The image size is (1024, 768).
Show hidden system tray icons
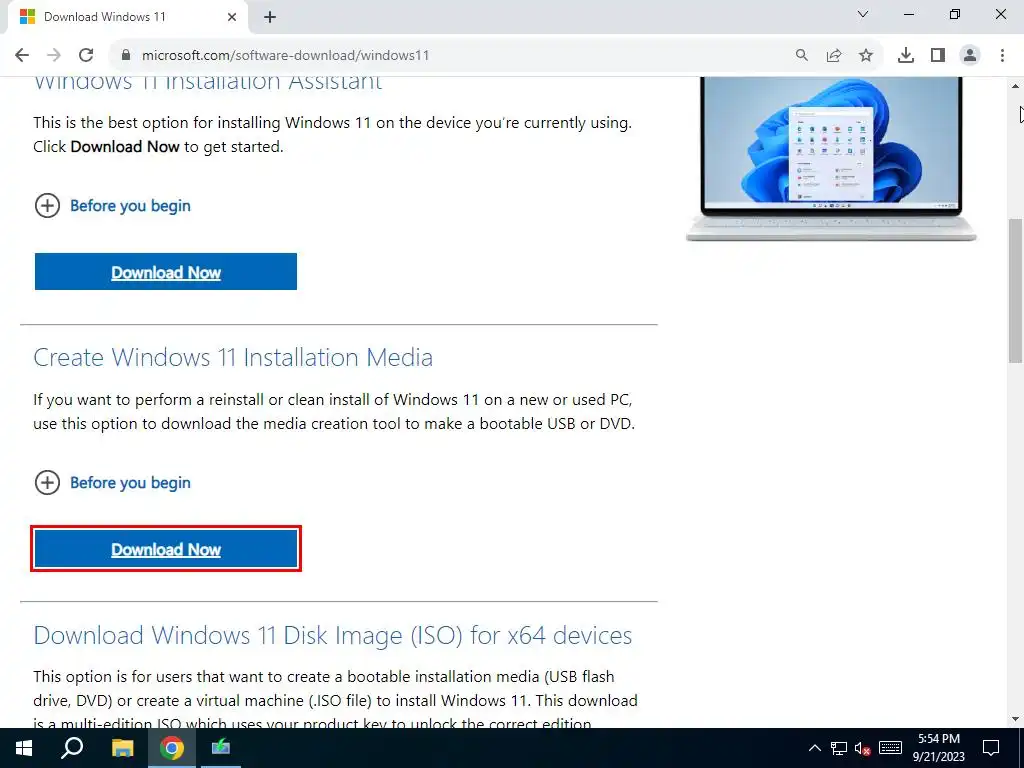pos(814,748)
